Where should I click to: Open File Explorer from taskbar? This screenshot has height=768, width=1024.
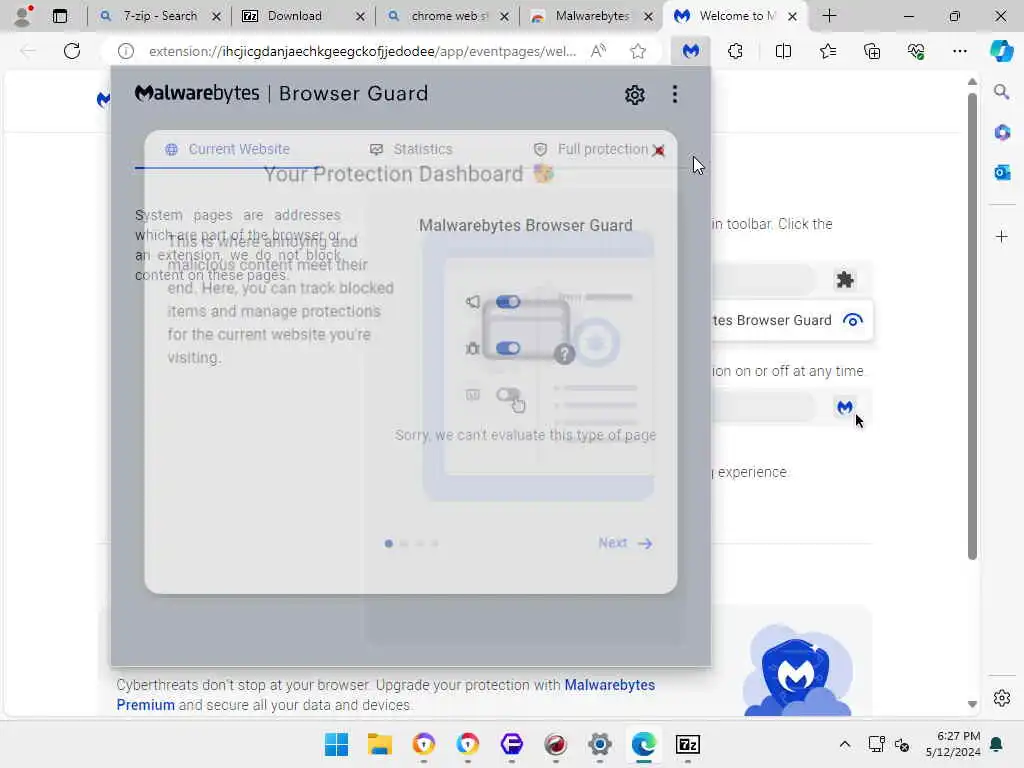click(x=379, y=744)
